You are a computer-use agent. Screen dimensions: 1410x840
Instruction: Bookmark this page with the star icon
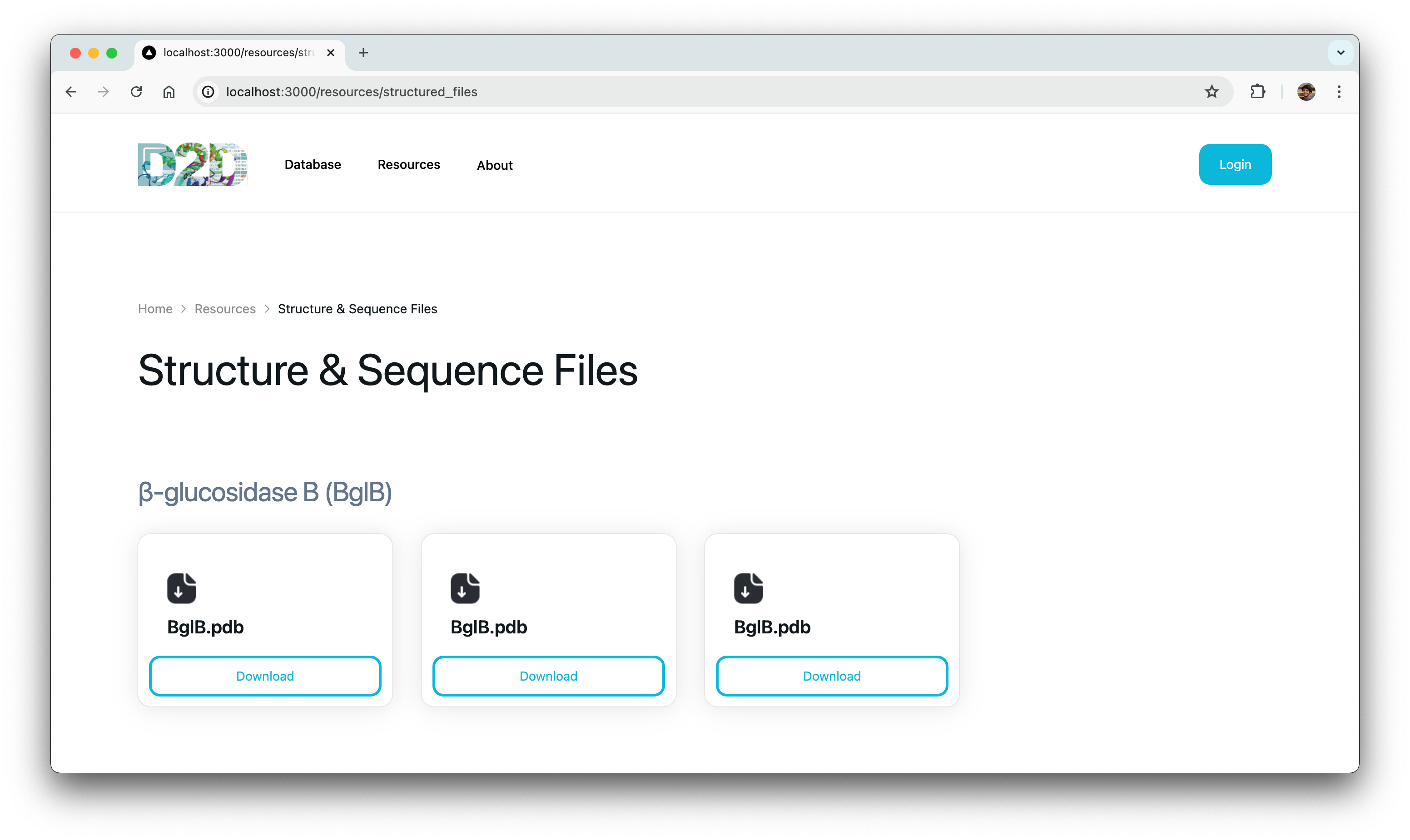[1211, 92]
